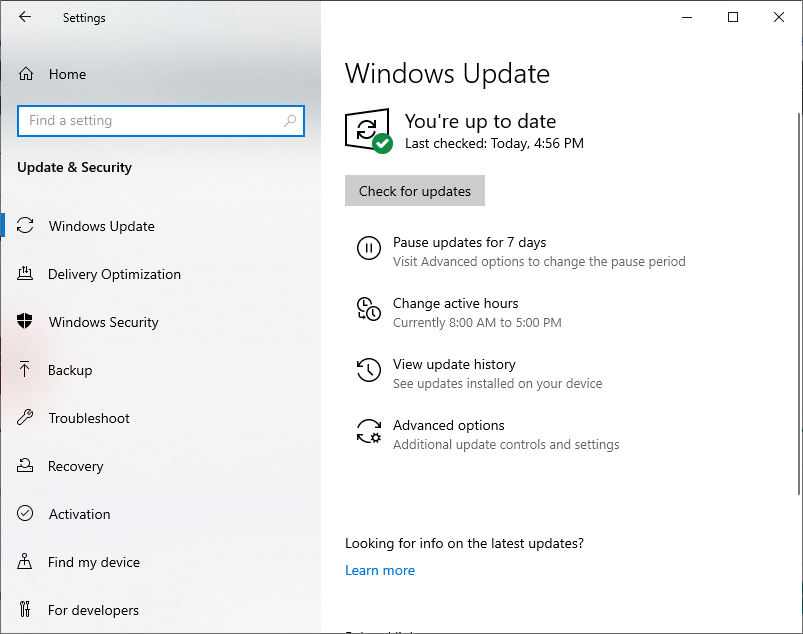The width and height of the screenshot is (803, 634).
Task: Click the 'Update & Security' heading
Action: click(x=74, y=167)
